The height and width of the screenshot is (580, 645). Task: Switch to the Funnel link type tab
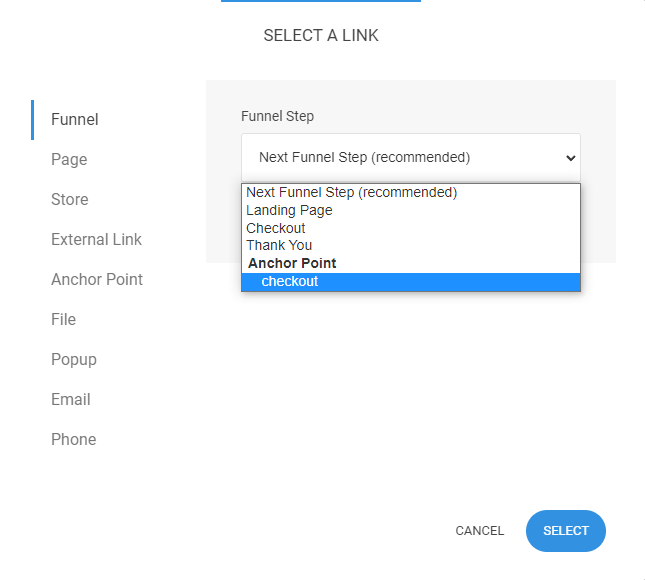(75, 119)
